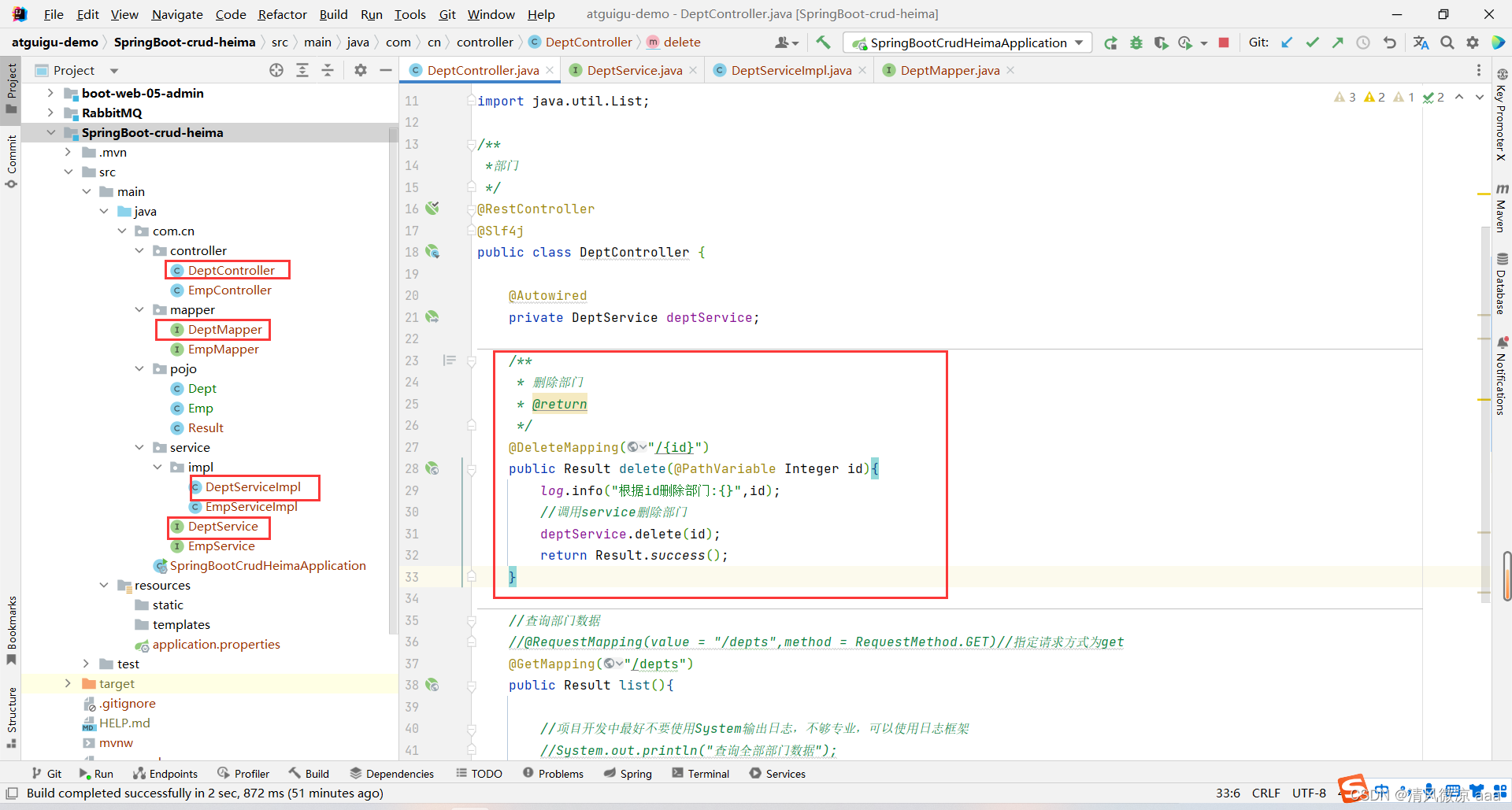Toggle the Structure side panel
Viewport: 1512px width, 810px height.
point(11,717)
